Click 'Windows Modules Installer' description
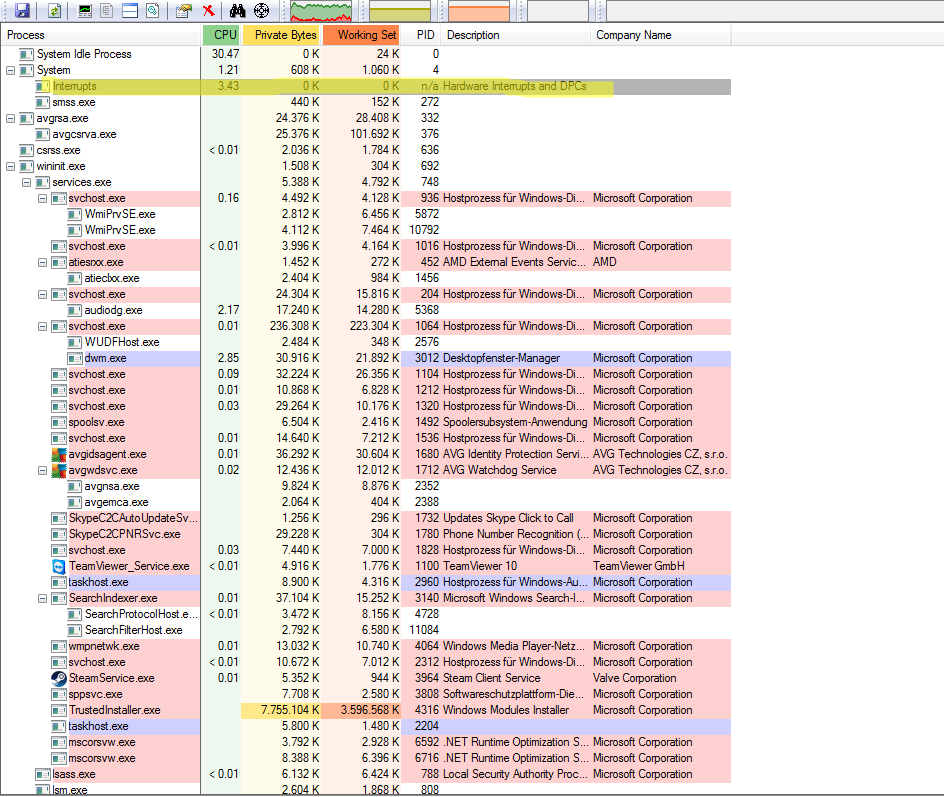The height and width of the screenshot is (797, 944). pos(506,710)
